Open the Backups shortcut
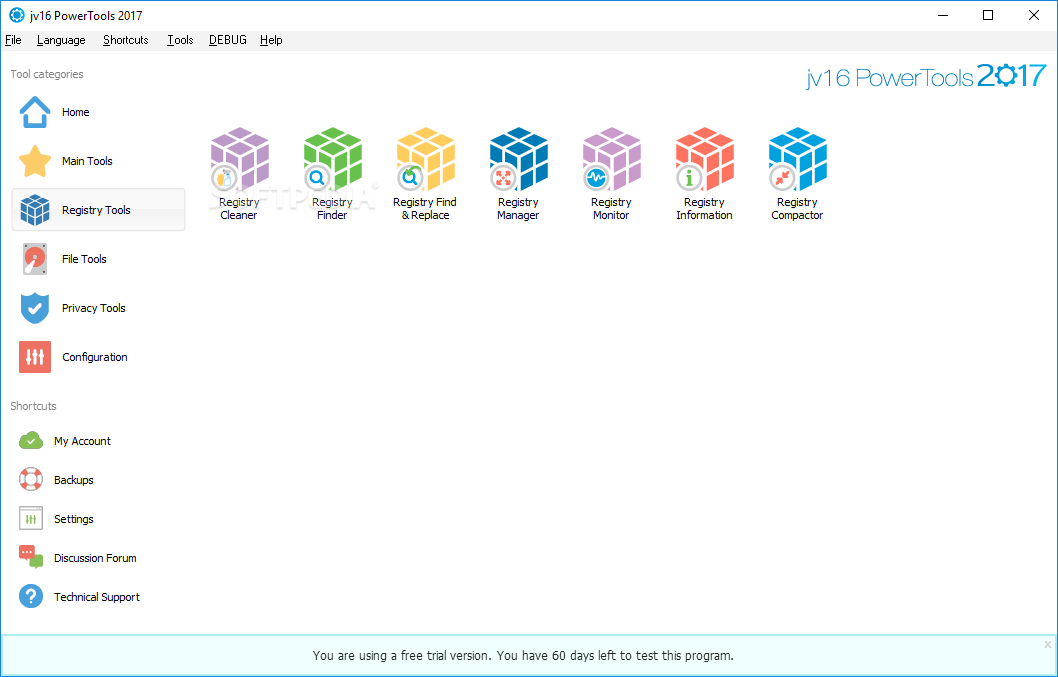This screenshot has height=677, width=1058. pos(56,480)
